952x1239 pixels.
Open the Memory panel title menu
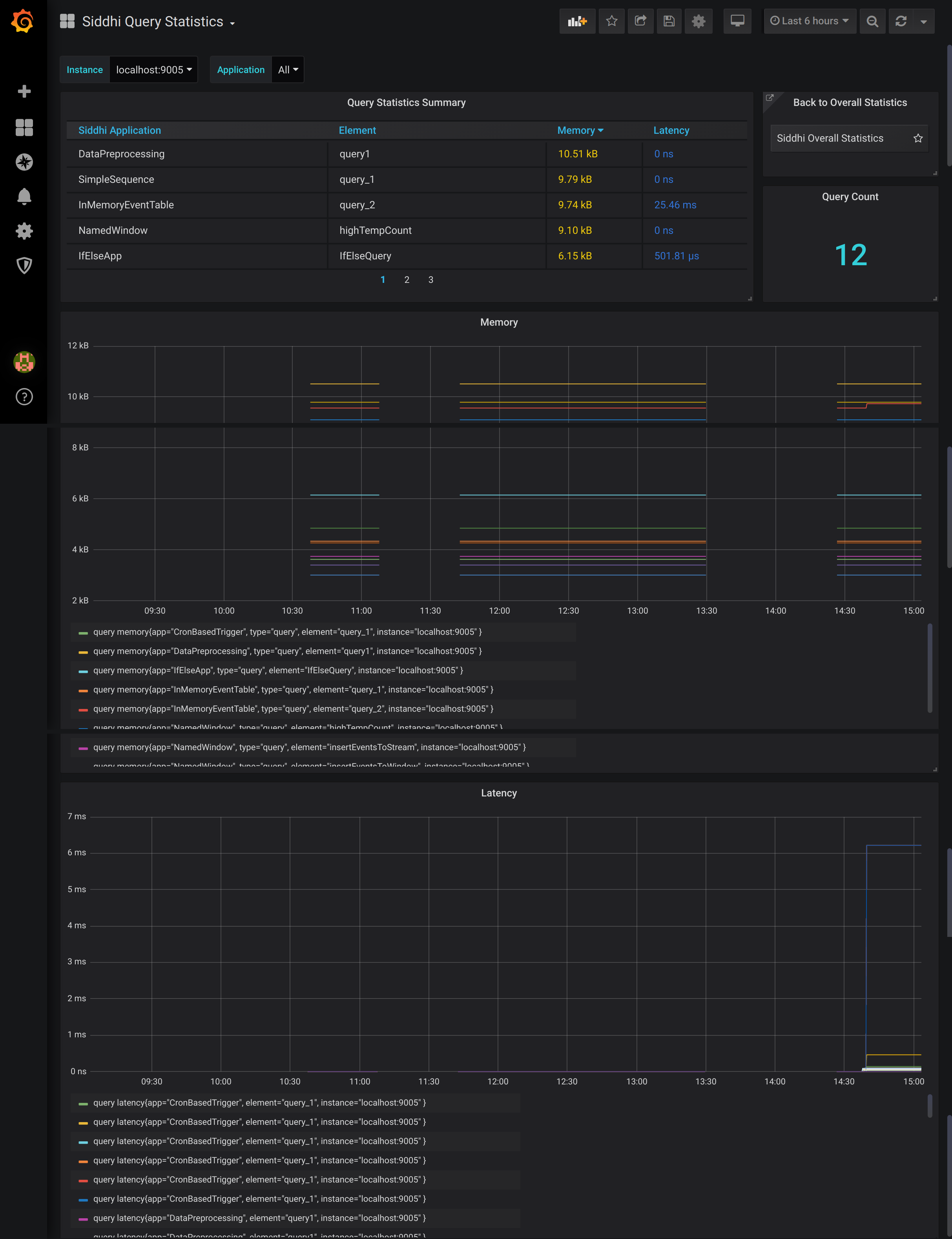click(x=499, y=323)
